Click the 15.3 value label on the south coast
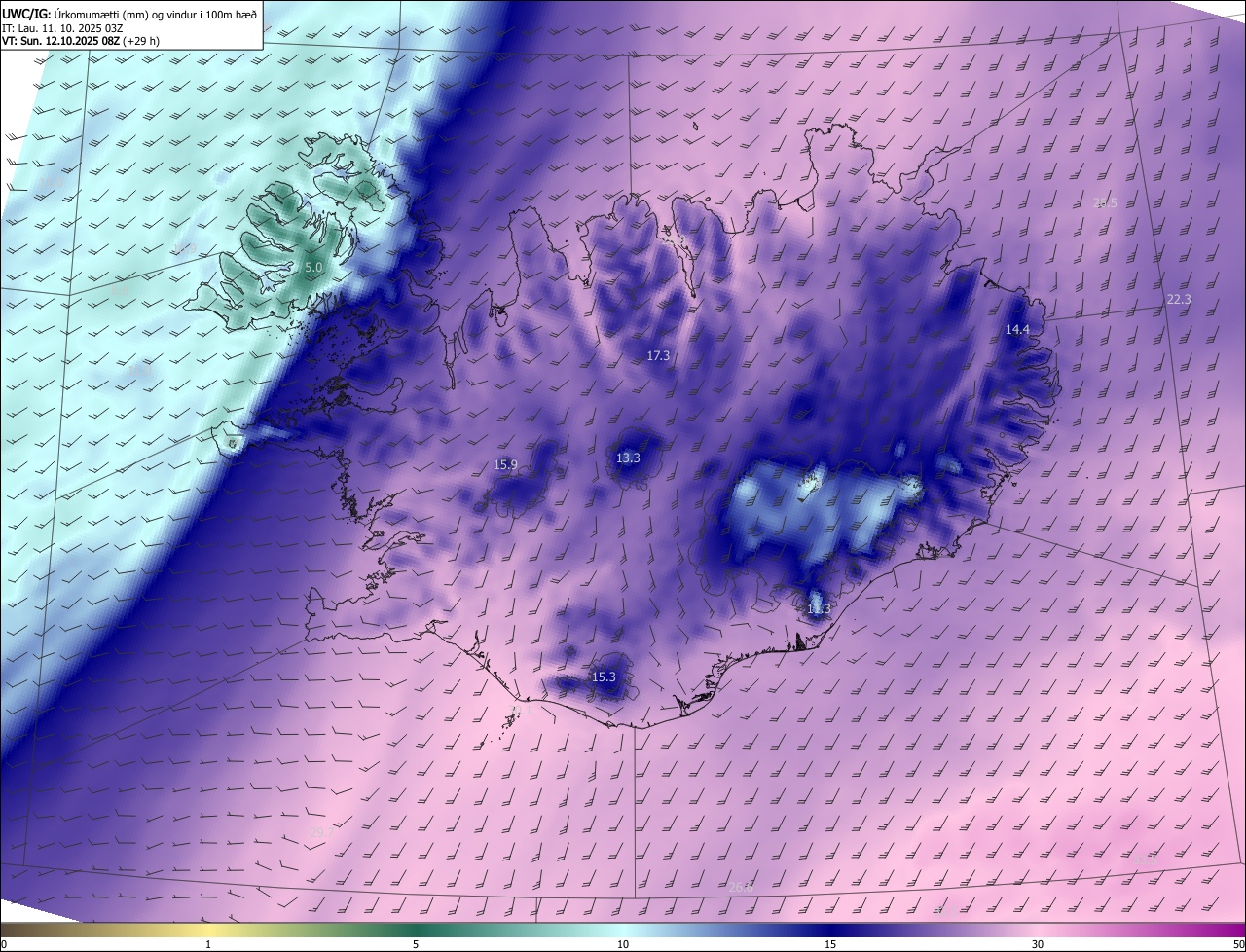The image size is (1246, 952). pyautogui.click(x=604, y=677)
